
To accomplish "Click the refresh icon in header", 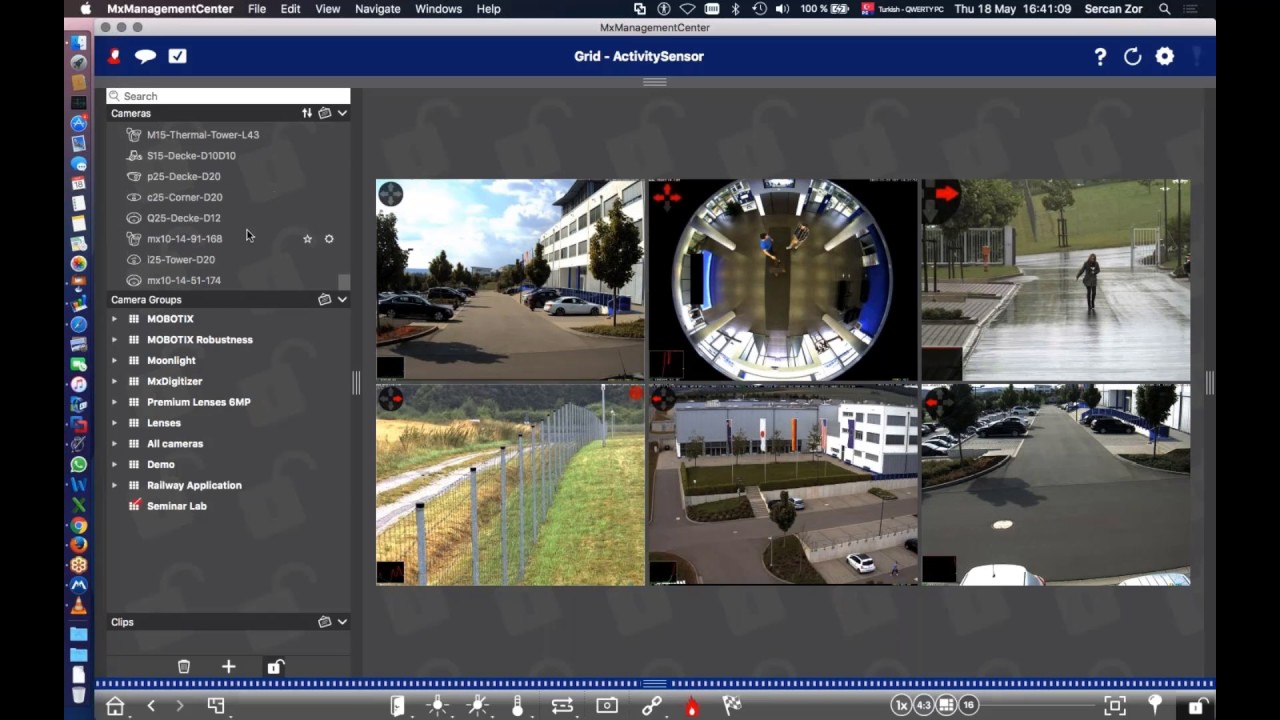I will point(1132,57).
